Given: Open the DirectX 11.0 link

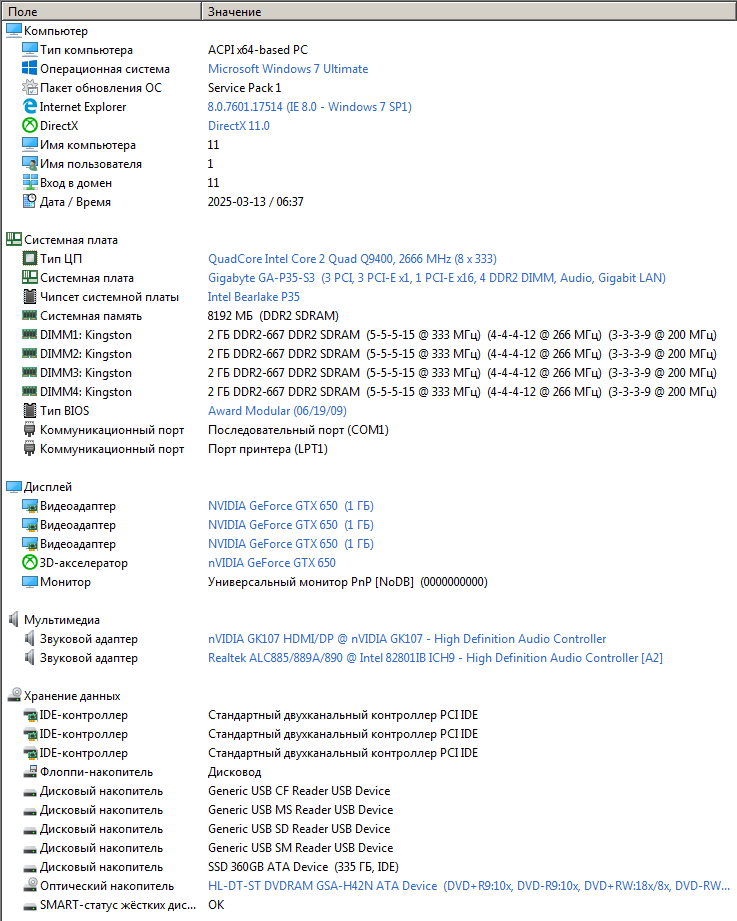Looking at the screenshot, I should tap(238, 126).
